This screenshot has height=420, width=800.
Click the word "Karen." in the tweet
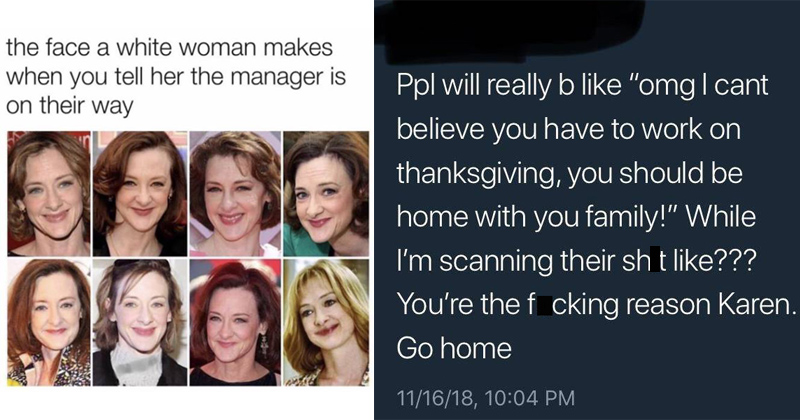(757, 305)
